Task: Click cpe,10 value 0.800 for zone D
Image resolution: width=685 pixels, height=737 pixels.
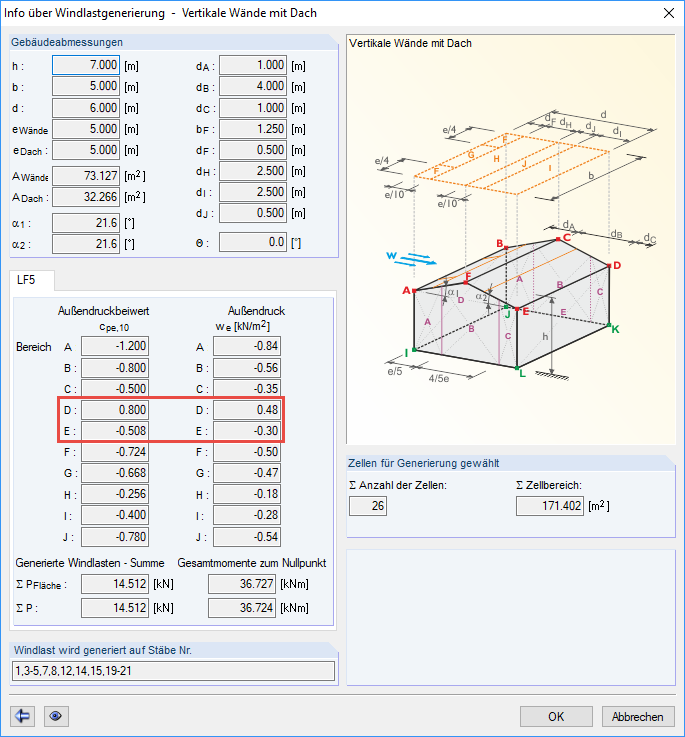Action: [115, 410]
